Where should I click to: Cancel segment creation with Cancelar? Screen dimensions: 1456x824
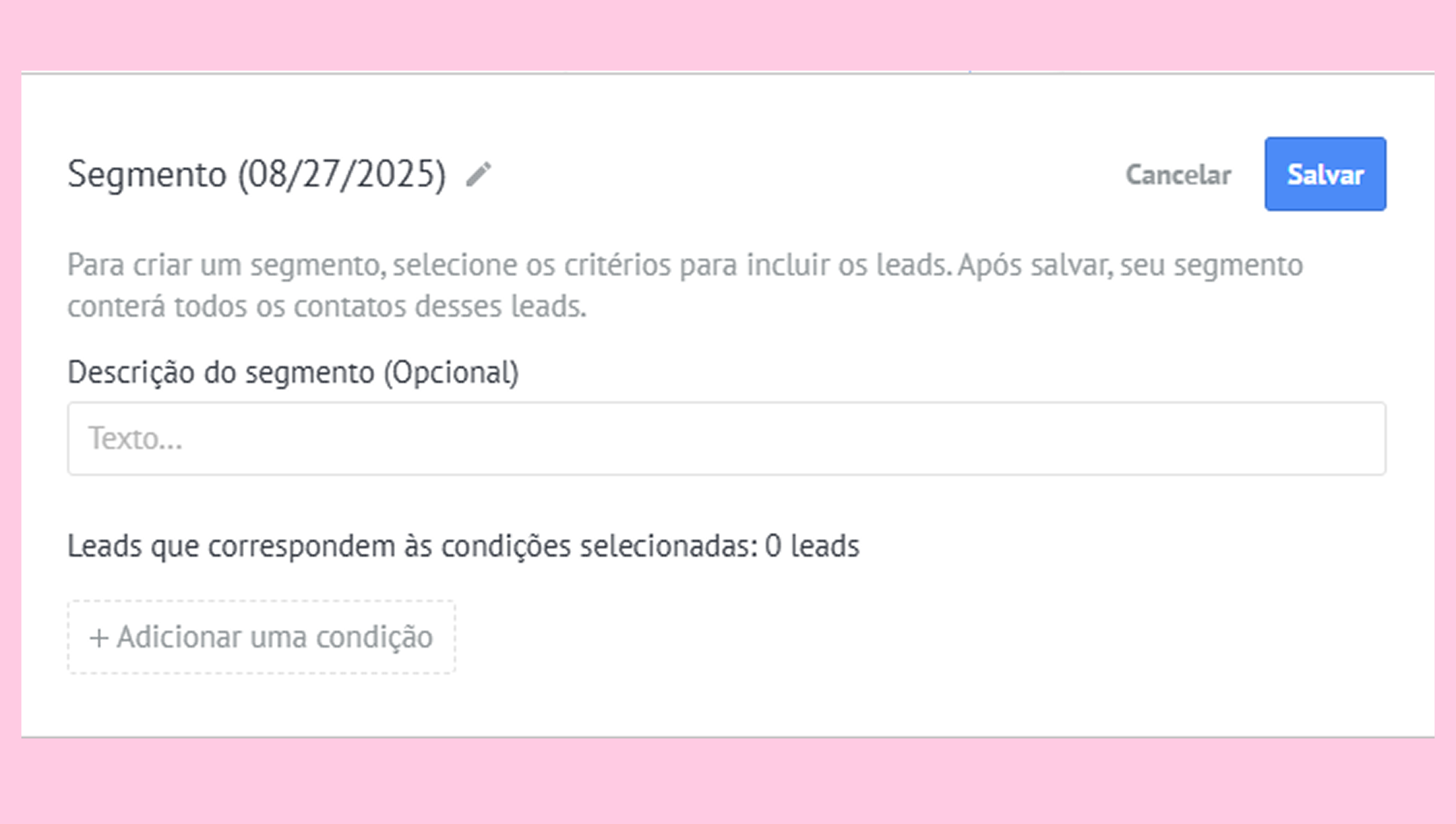tap(1178, 175)
